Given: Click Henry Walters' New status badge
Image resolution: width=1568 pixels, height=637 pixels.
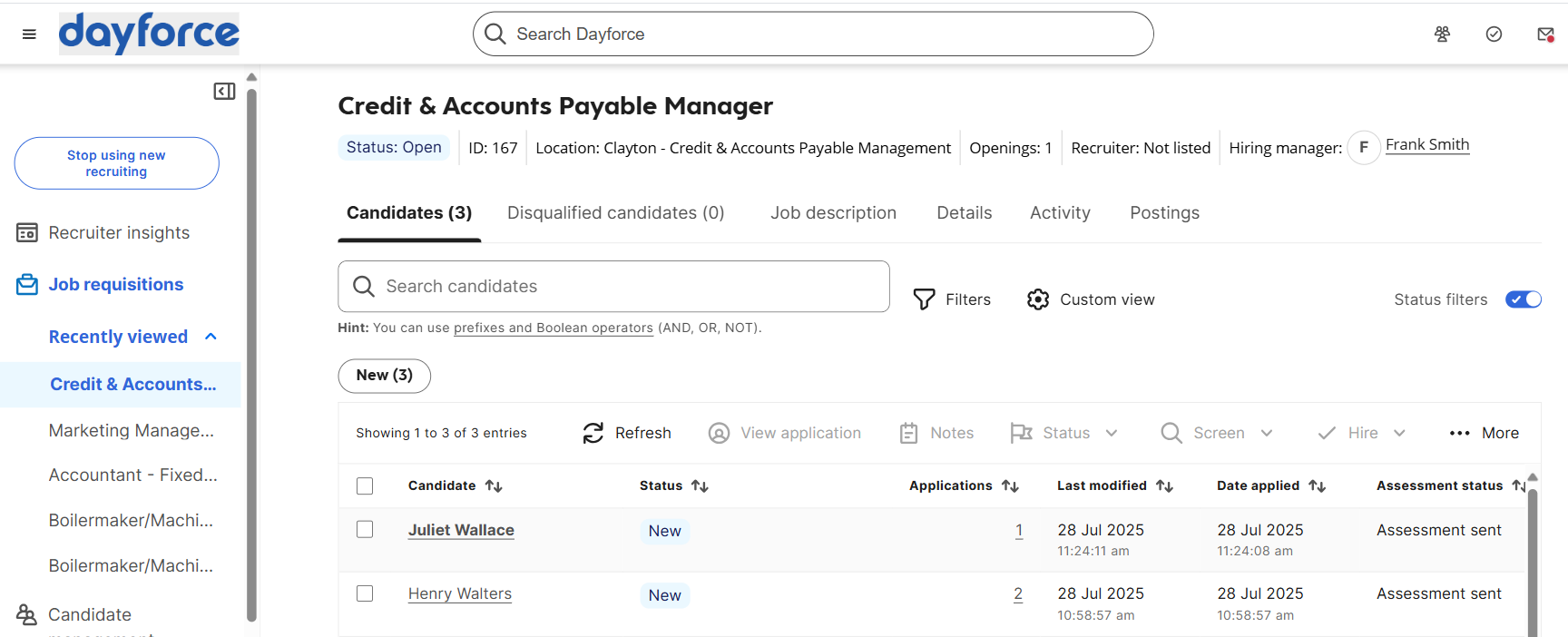Looking at the screenshot, I should [x=664, y=595].
